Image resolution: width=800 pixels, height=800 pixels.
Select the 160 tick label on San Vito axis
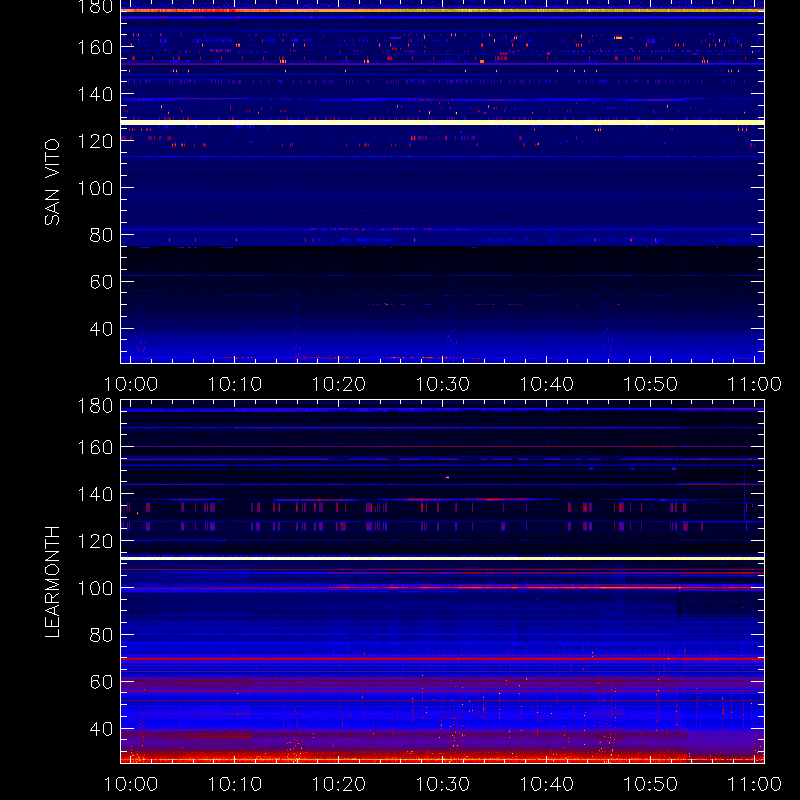(95, 47)
